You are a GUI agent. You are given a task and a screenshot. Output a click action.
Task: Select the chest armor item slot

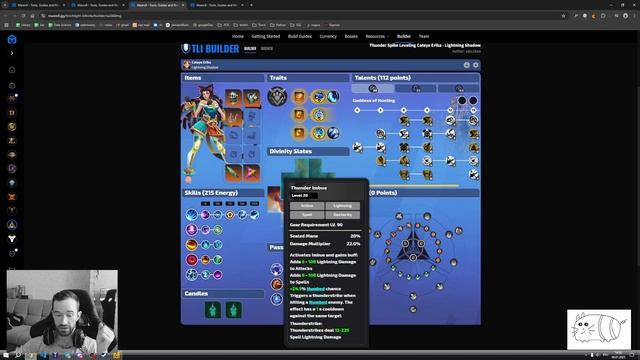click(x=251, y=97)
